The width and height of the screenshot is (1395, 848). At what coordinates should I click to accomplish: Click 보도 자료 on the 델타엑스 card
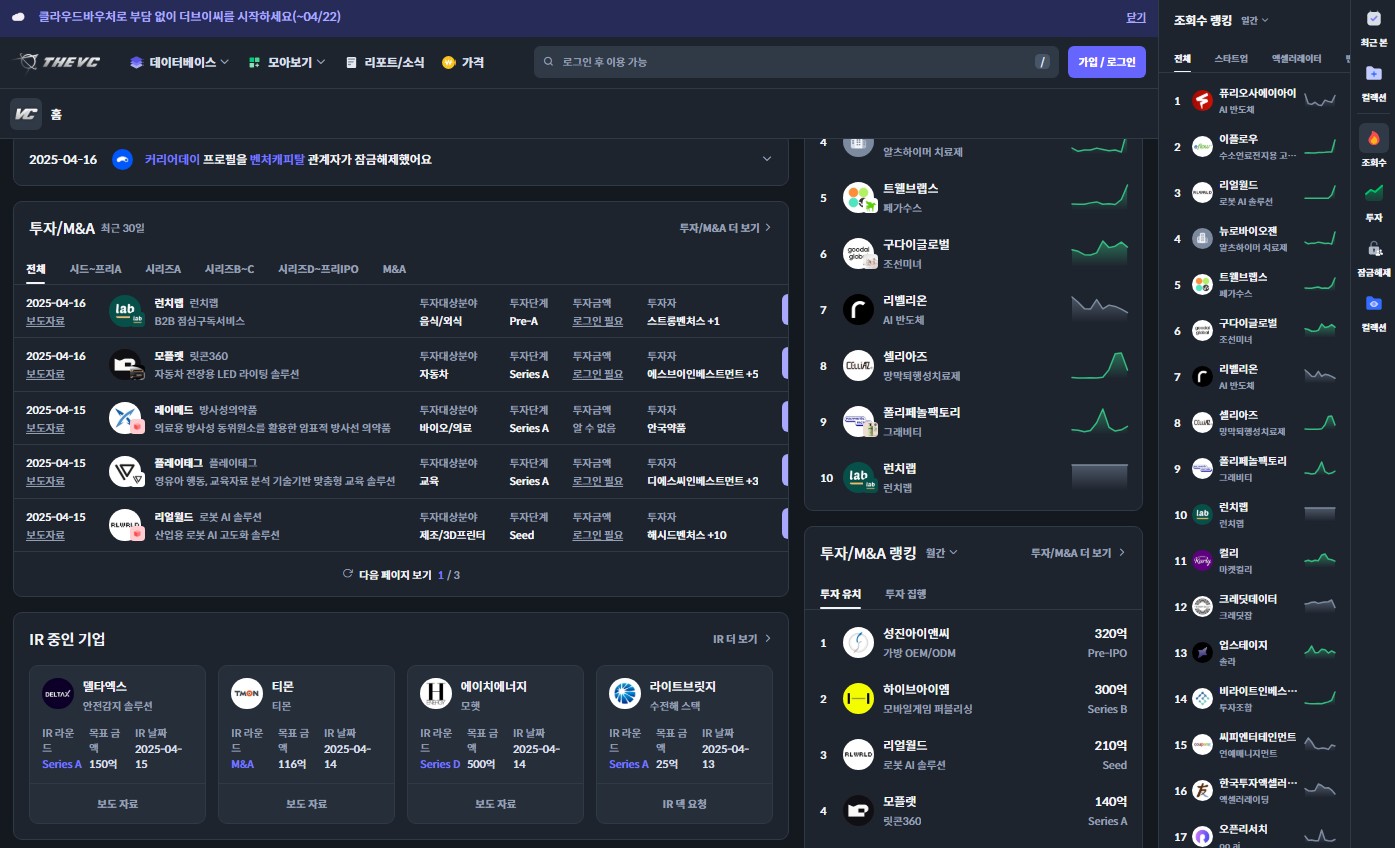click(x=117, y=804)
